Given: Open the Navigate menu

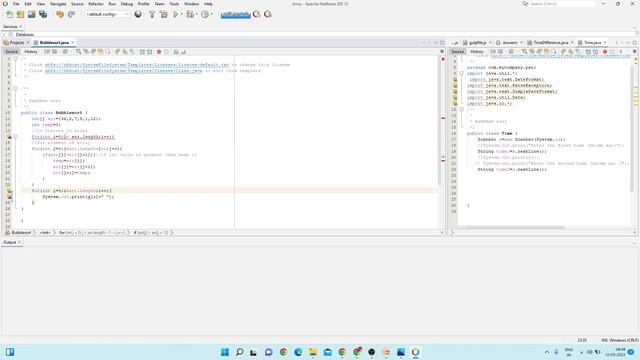Looking at the screenshot, I should [x=58, y=4].
